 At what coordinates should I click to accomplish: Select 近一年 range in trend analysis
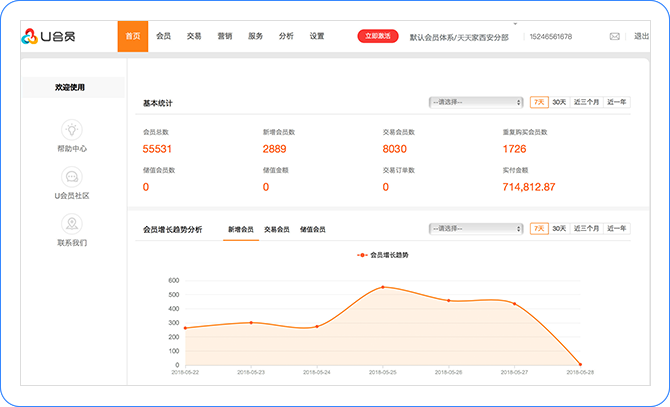point(617,229)
